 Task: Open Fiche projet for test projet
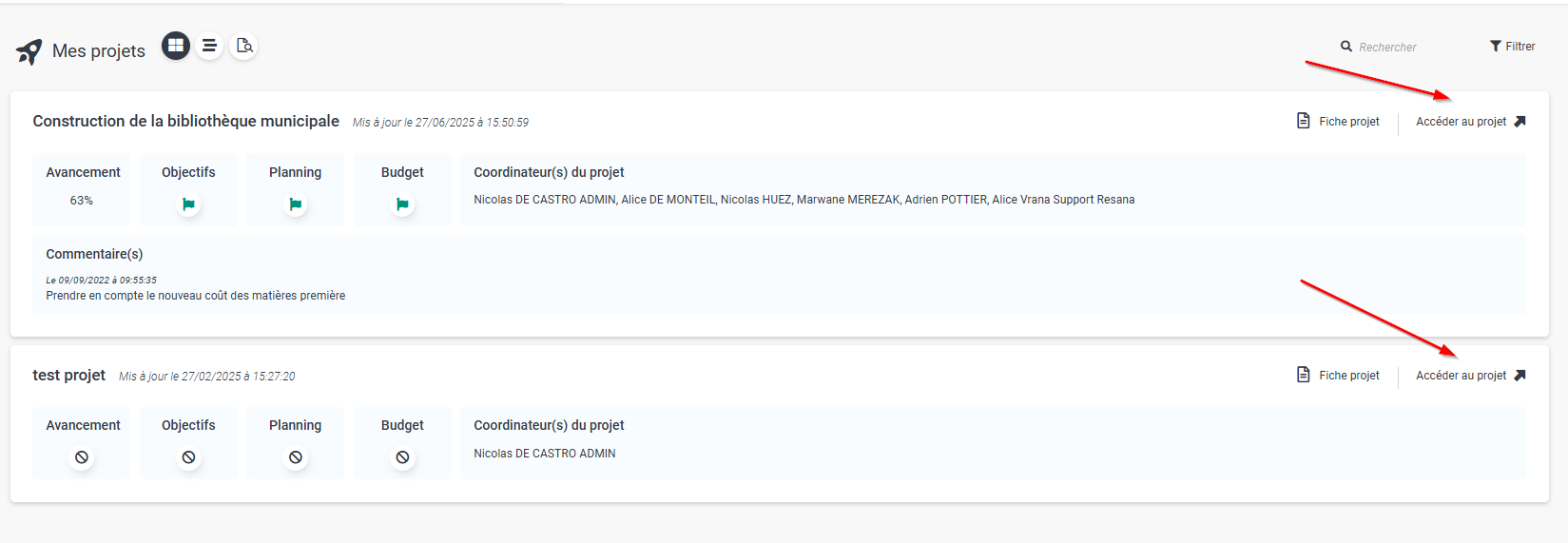pos(1338,375)
